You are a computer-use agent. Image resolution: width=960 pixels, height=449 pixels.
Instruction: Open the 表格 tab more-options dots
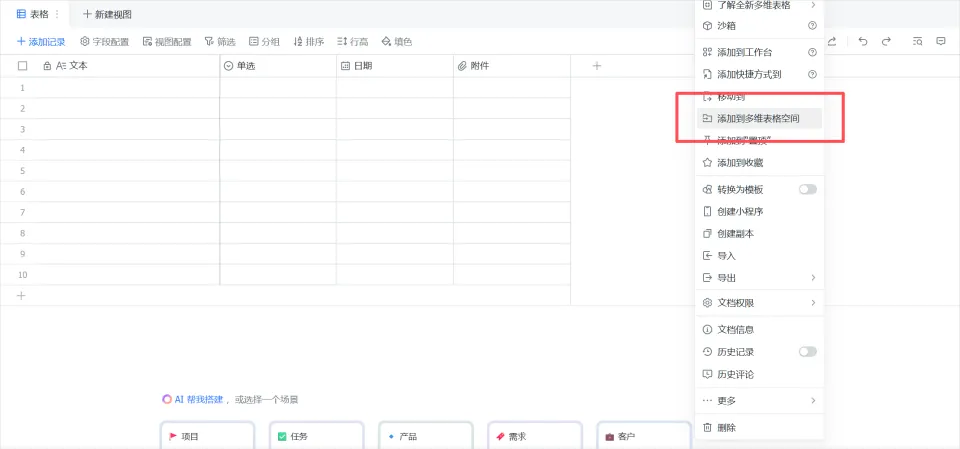tap(58, 13)
